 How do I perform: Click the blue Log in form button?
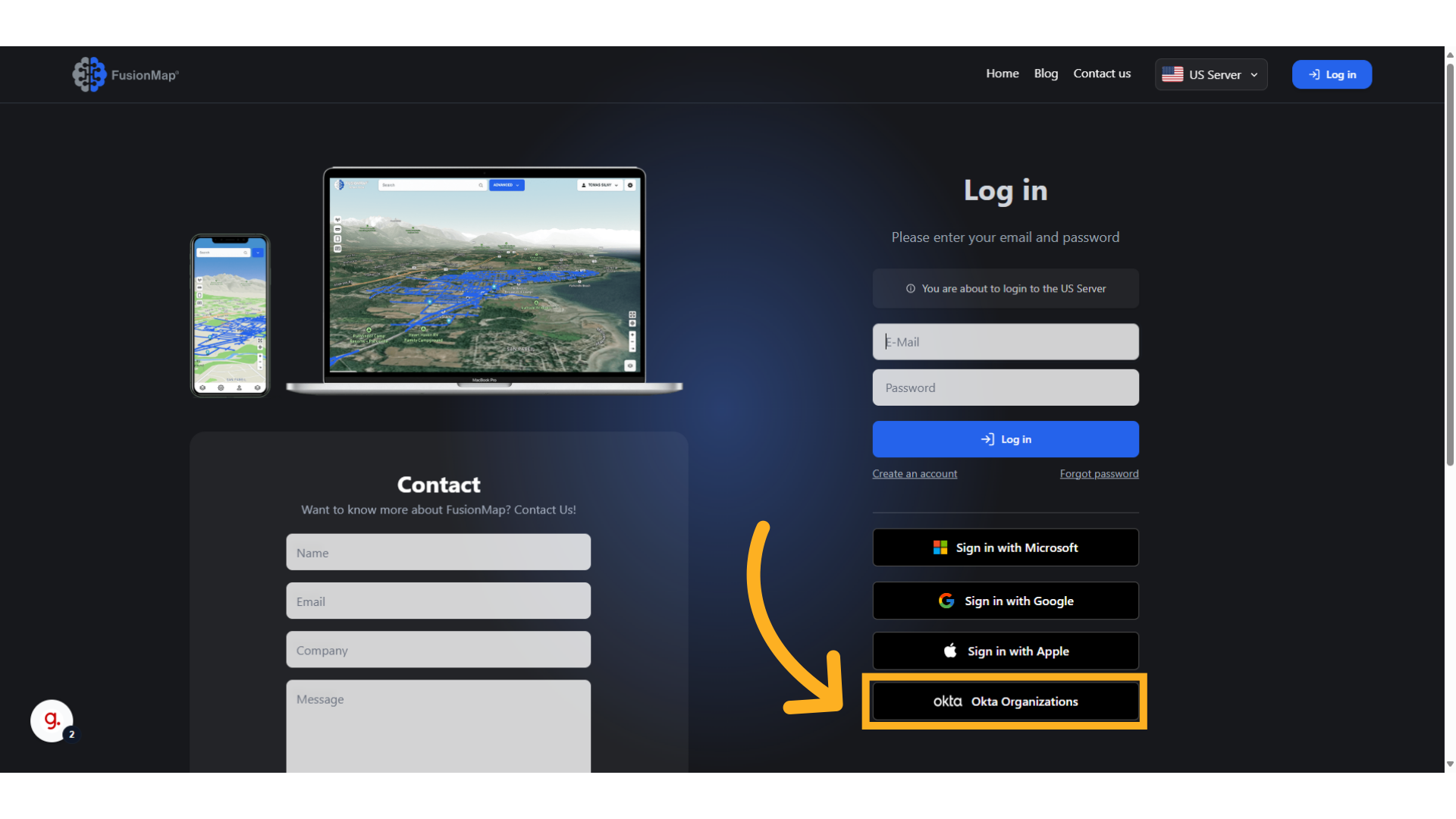click(1006, 439)
